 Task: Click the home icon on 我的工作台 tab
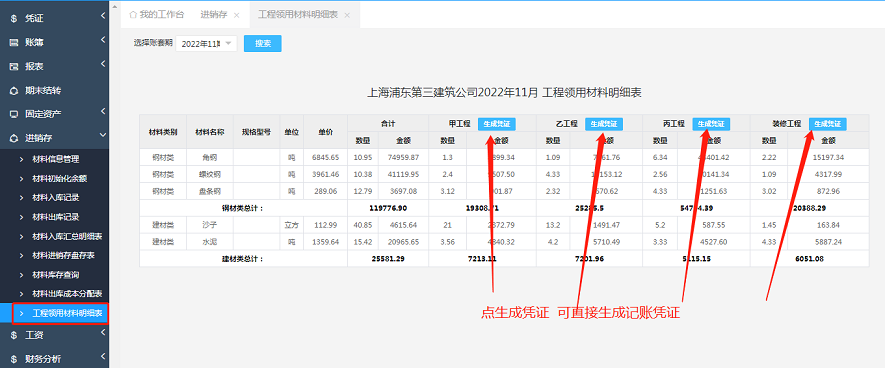[133, 15]
